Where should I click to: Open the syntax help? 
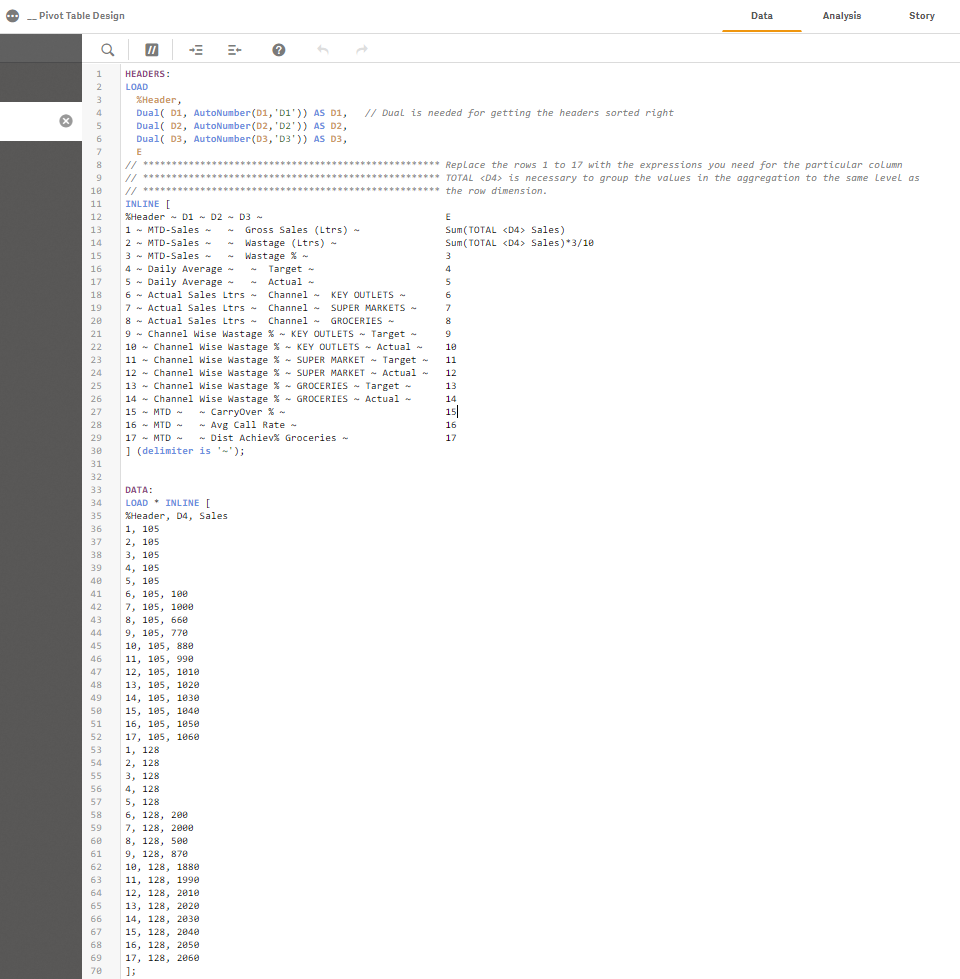278,49
